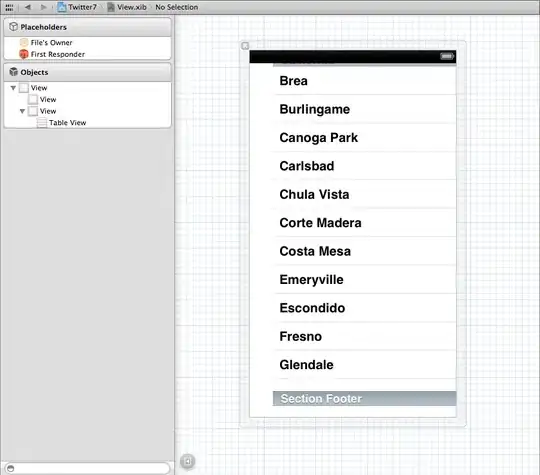The width and height of the screenshot is (540, 475).
Task: Click the Carlsbad table row
Action: pos(364,166)
